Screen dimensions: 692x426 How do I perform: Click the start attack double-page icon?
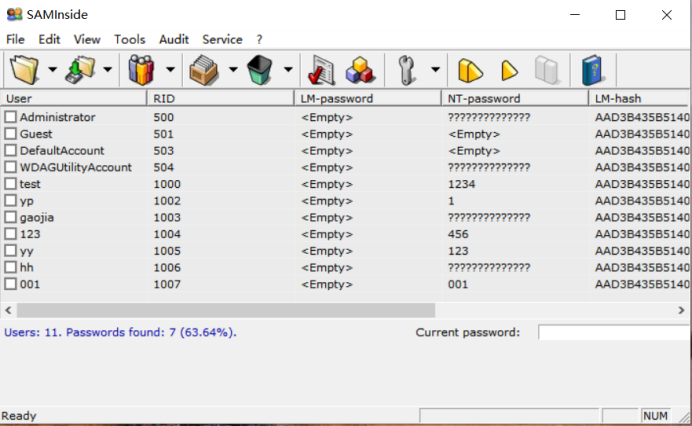coord(470,71)
